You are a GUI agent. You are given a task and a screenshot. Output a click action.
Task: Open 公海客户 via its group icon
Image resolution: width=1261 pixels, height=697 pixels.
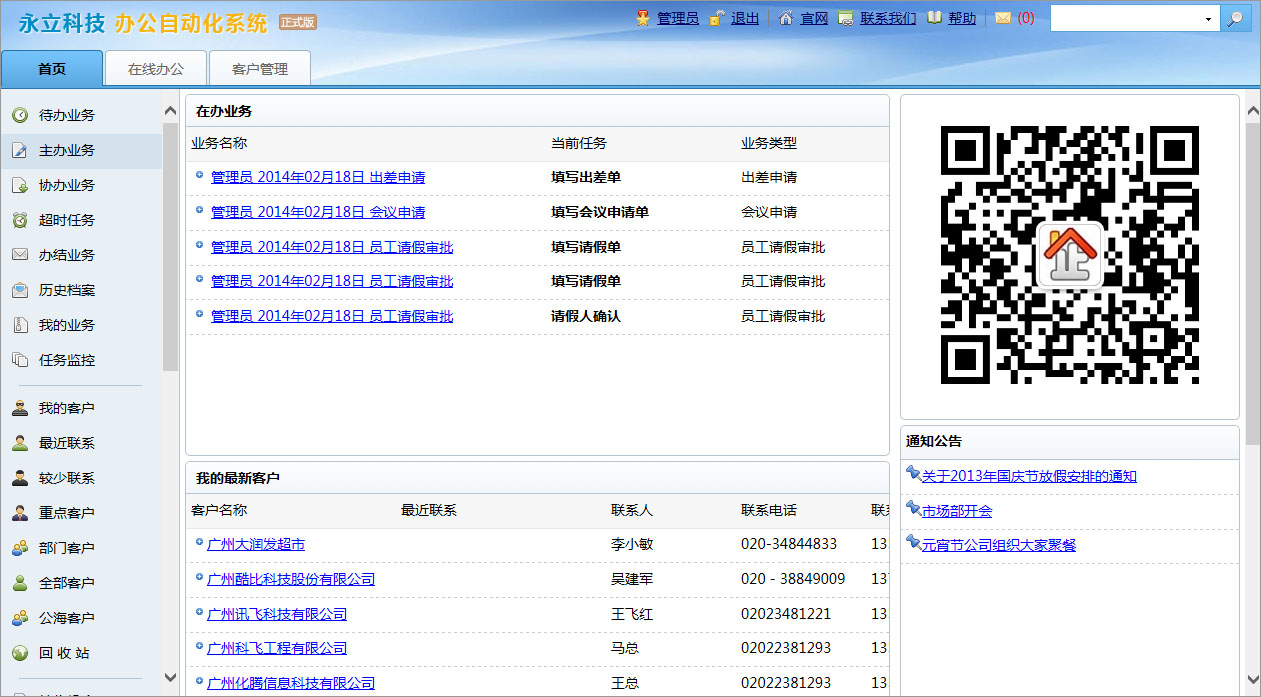[x=20, y=618]
